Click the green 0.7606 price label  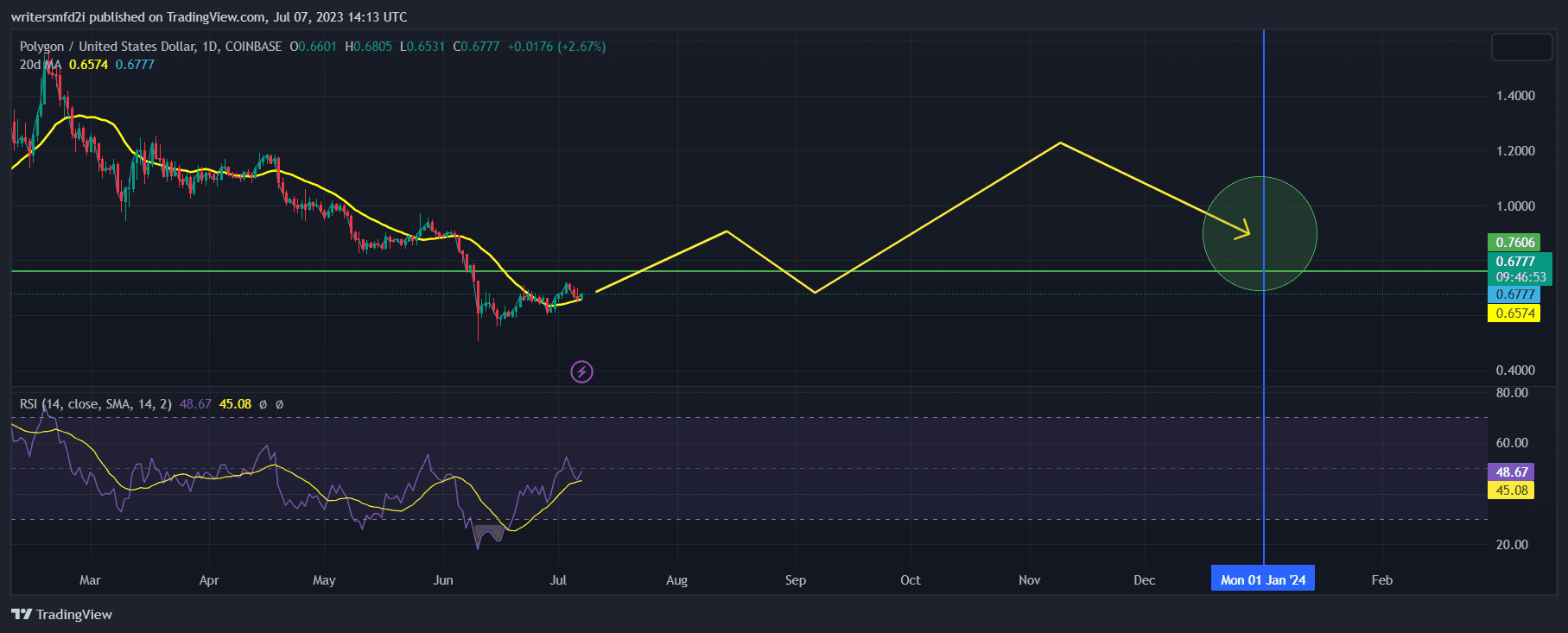tap(1514, 243)
